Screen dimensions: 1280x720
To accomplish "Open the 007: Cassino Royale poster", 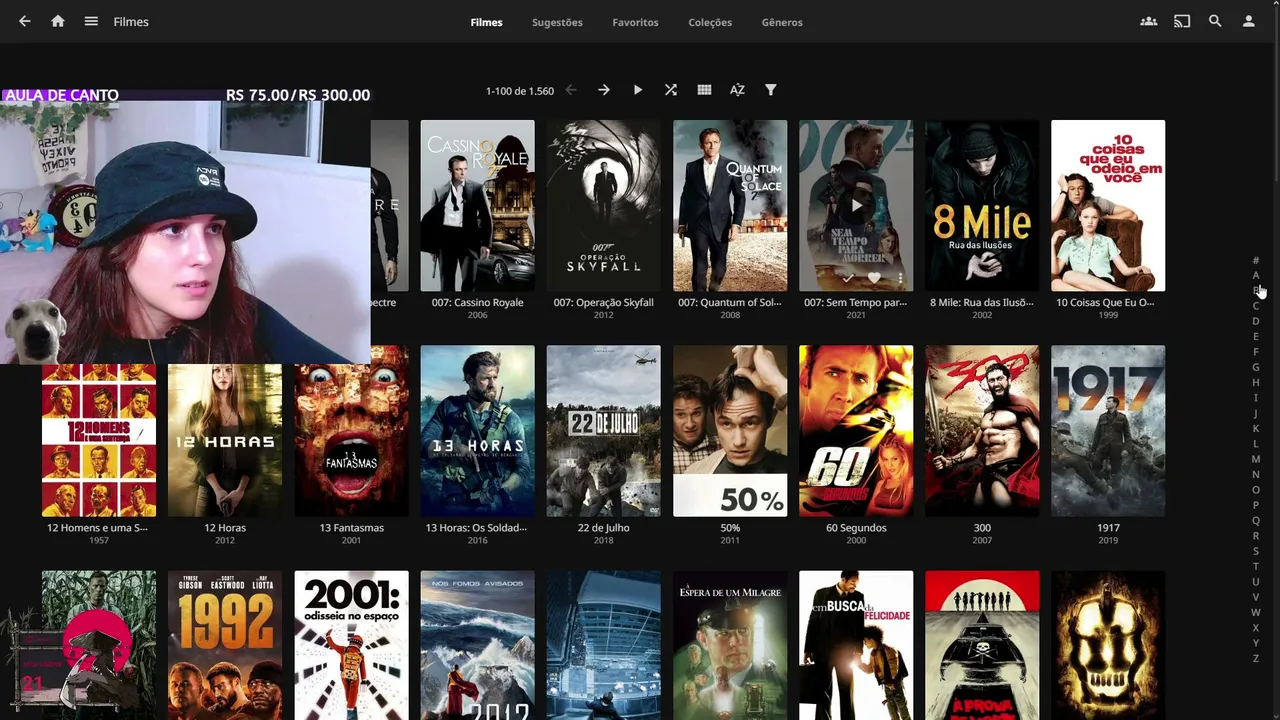I will [x=478, y=205].
